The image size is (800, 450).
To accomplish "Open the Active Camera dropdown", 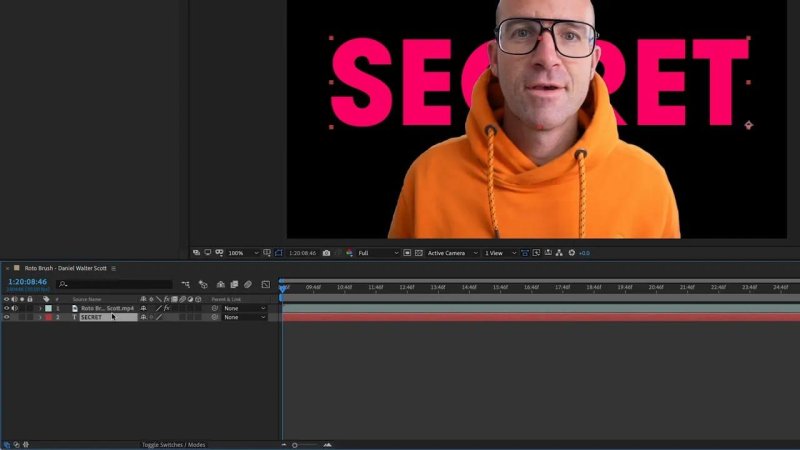I will click(452, 253).
